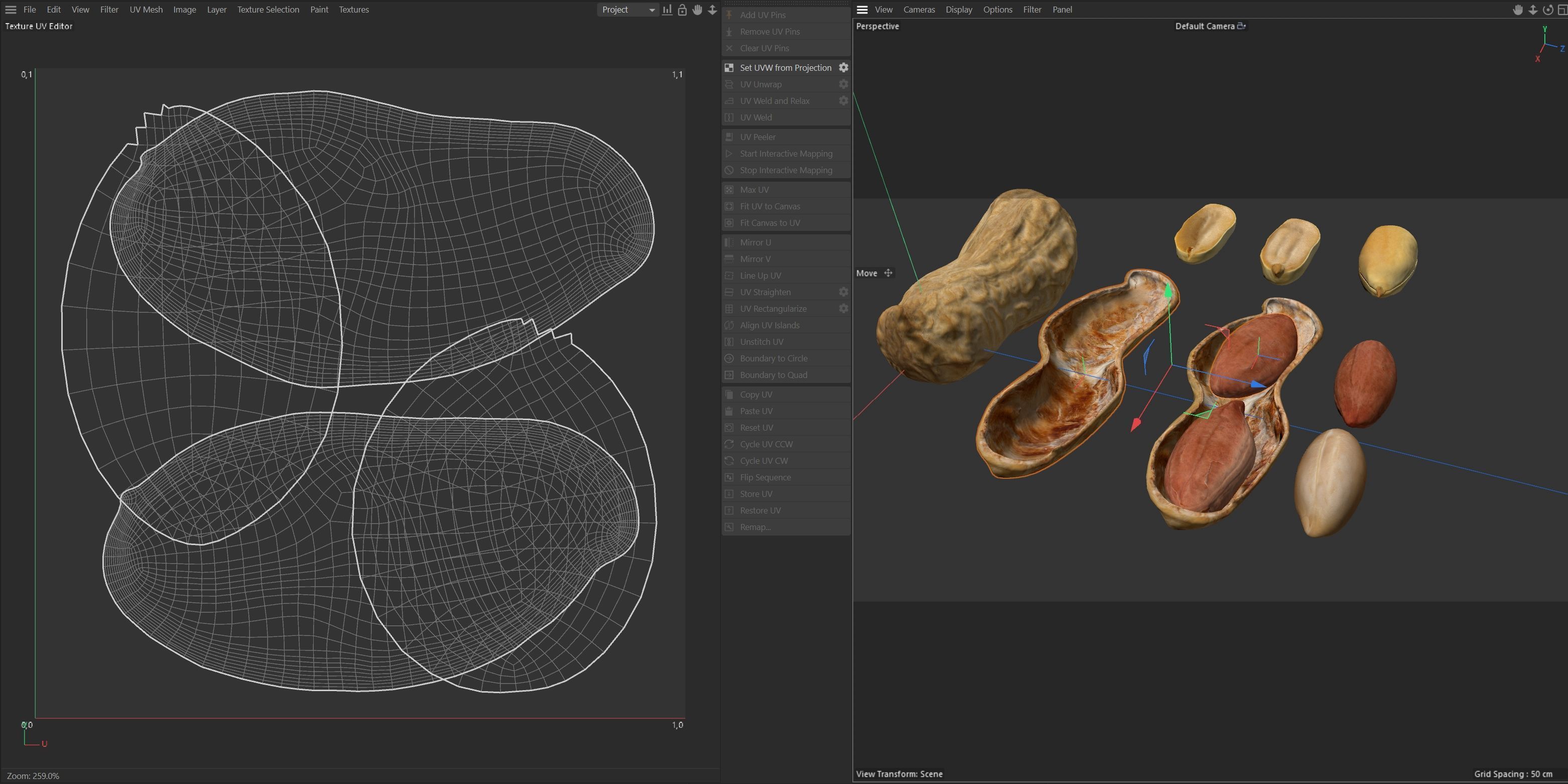Click the Flip Sequence icon

(x=729, y=477)
